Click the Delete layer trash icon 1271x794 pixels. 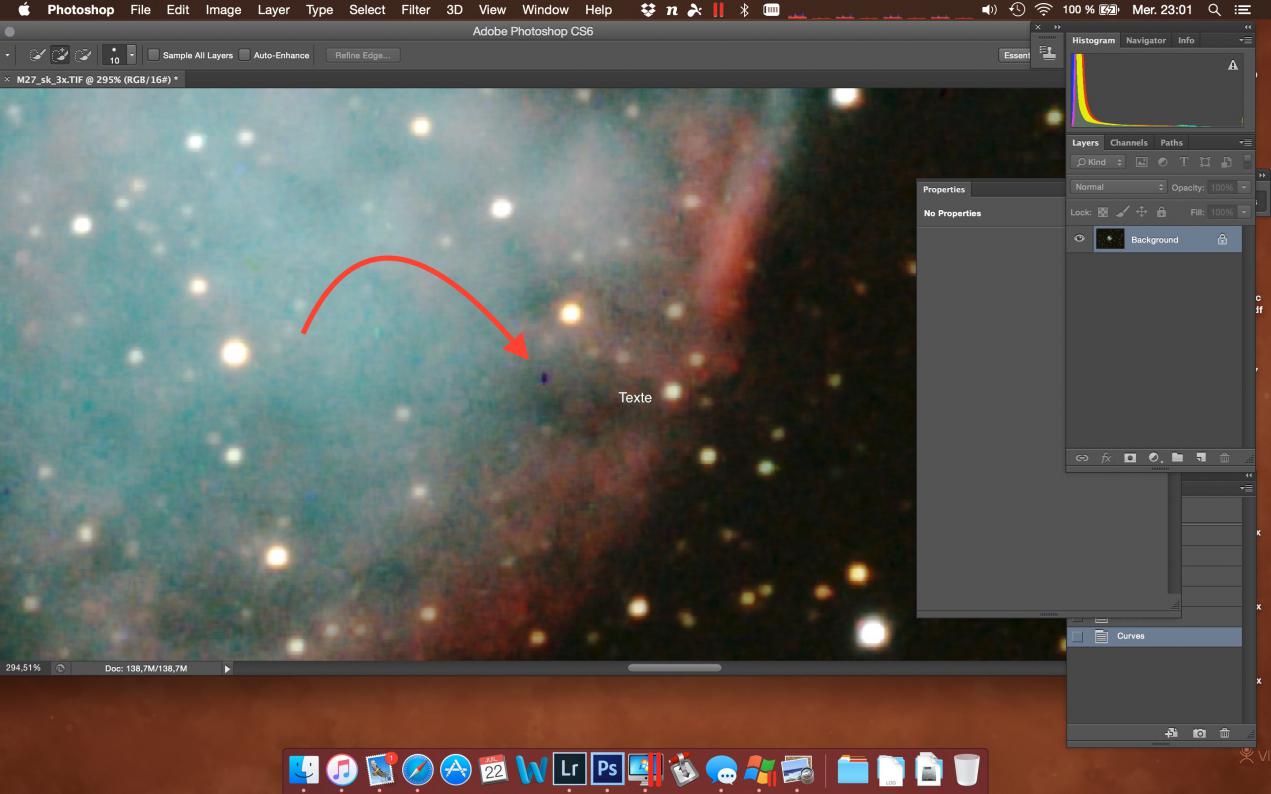[1224, 458]
